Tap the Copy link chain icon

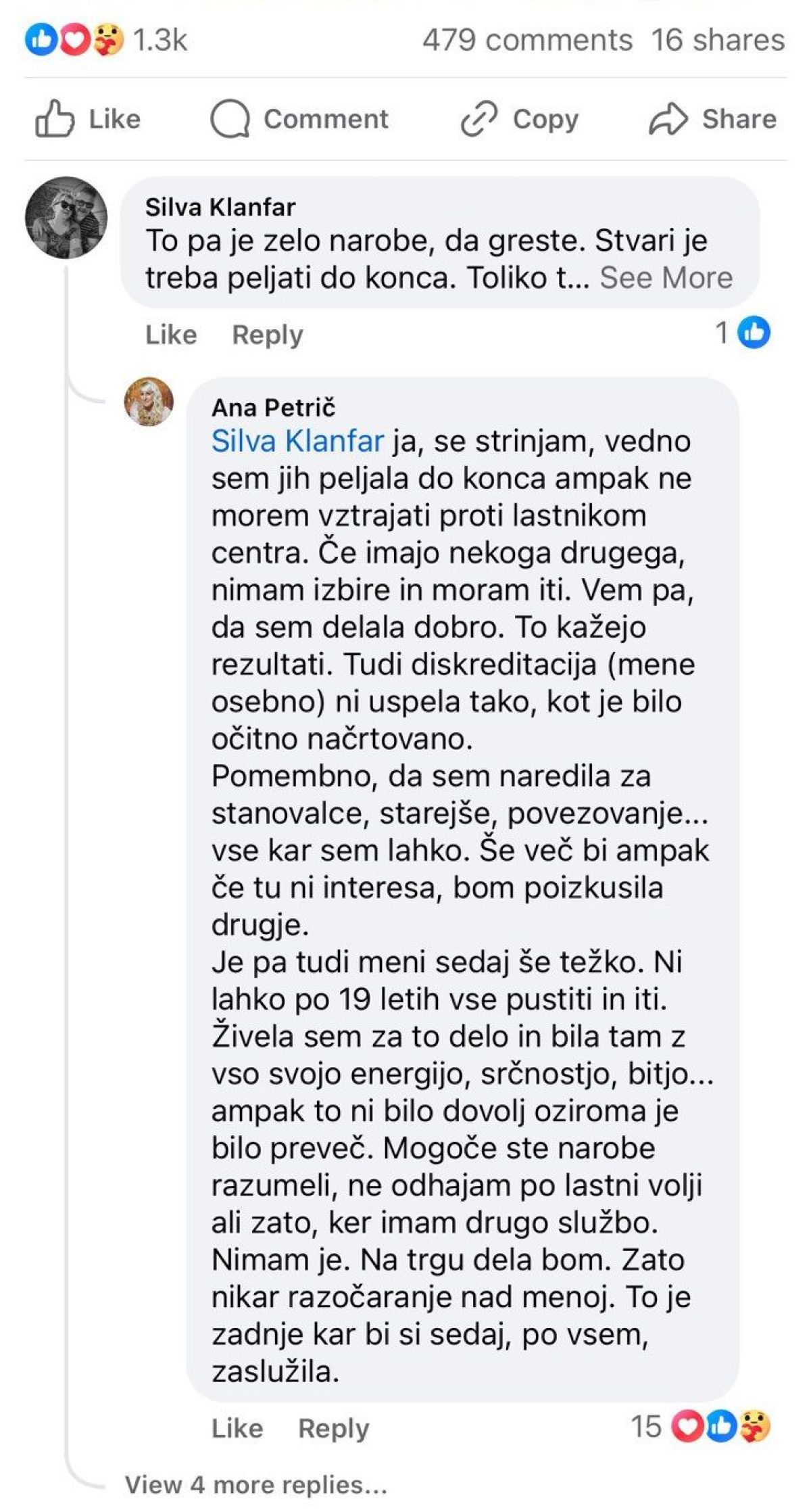479,119
